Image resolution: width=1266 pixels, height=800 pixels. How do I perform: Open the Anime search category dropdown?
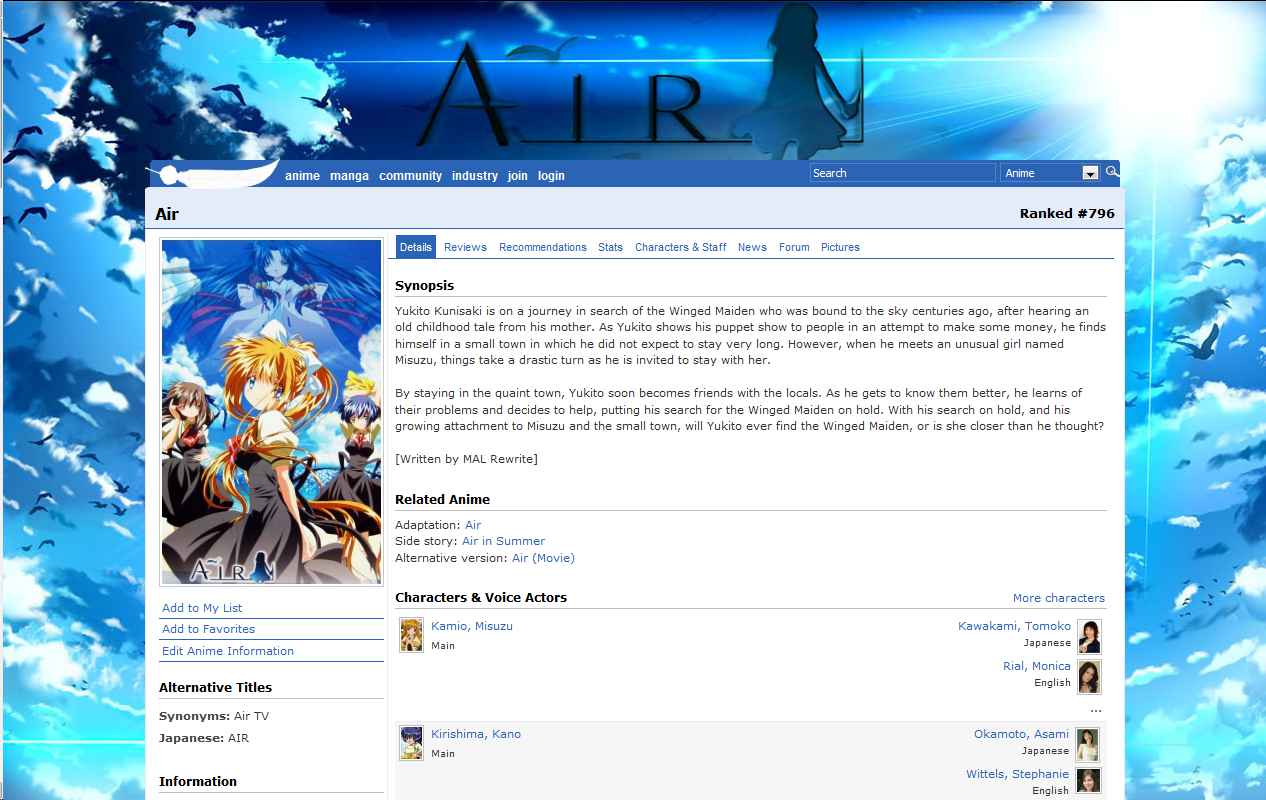(1050, 173)
